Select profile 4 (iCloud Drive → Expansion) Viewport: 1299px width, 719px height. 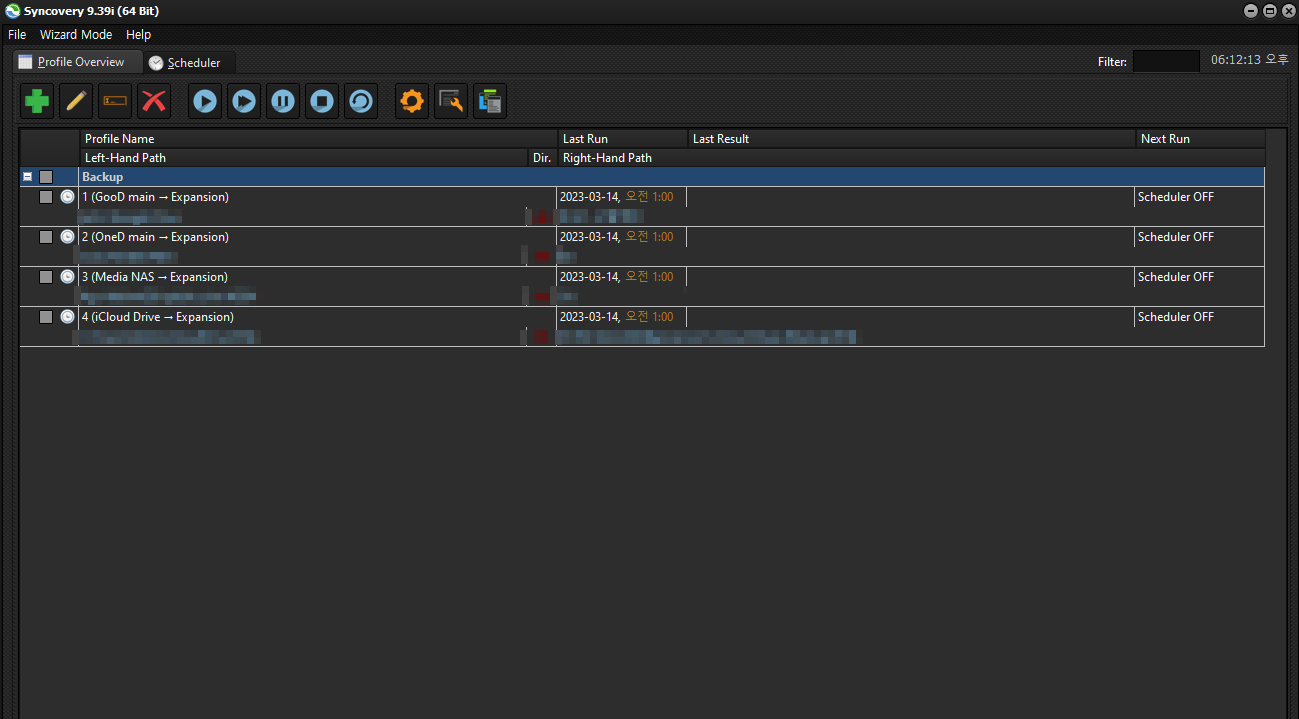(642, 326)
